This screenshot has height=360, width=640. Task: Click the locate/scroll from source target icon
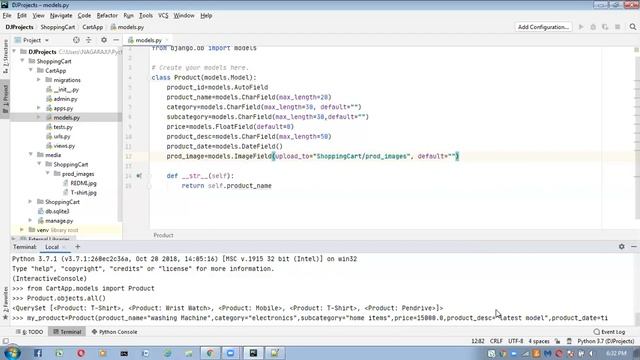[x=76, y=40]
